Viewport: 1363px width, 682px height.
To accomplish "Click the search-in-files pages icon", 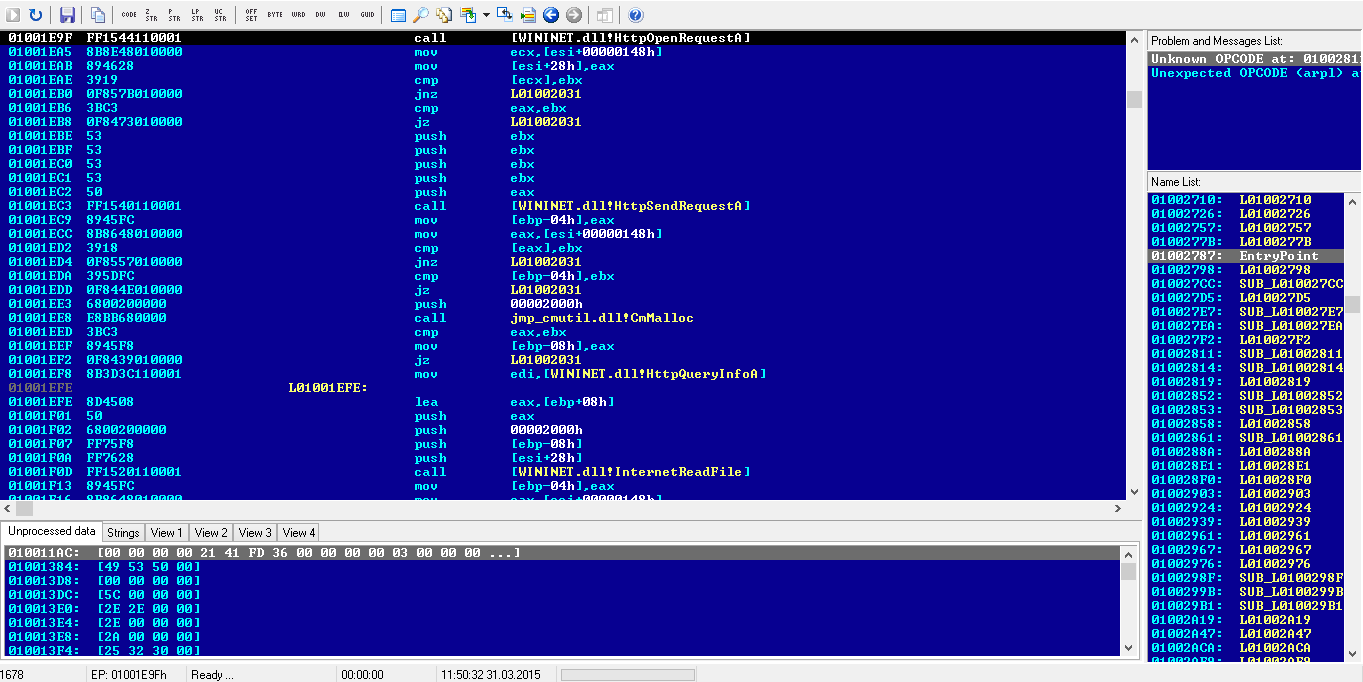I will [x=443, y=15].
